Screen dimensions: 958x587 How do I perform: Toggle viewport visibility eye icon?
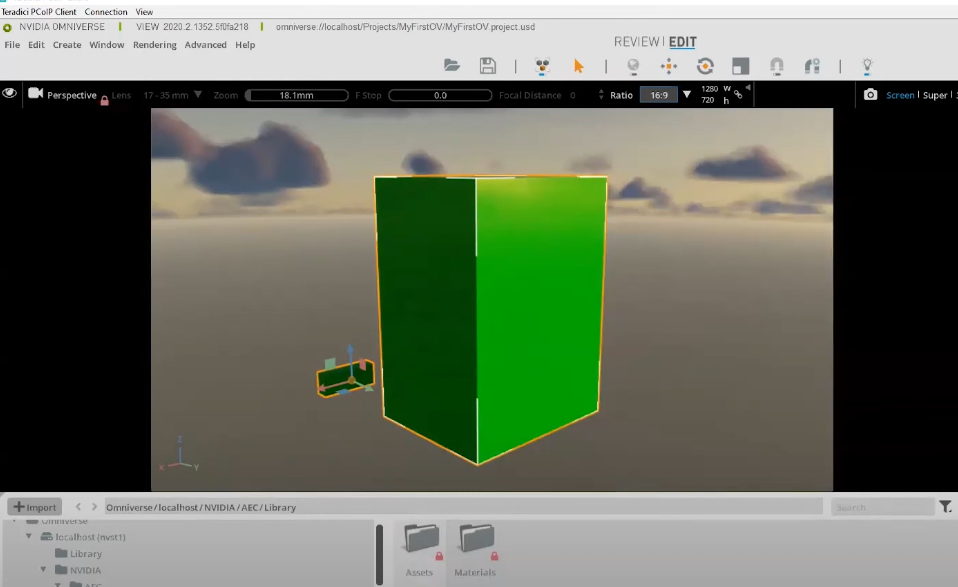pyautogui.click(x=9, y=93)
